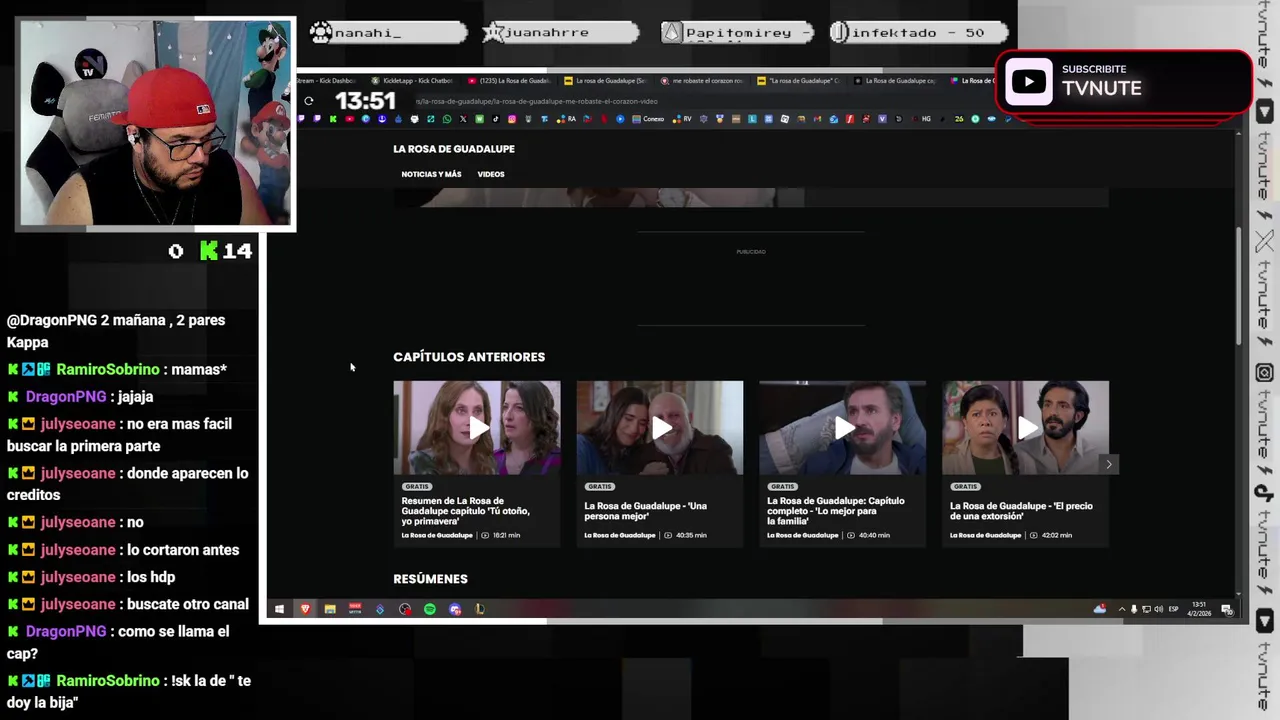Show hidden system tray icons
The width and height of the screenshot is (1280, 720).
[1122, 609]
